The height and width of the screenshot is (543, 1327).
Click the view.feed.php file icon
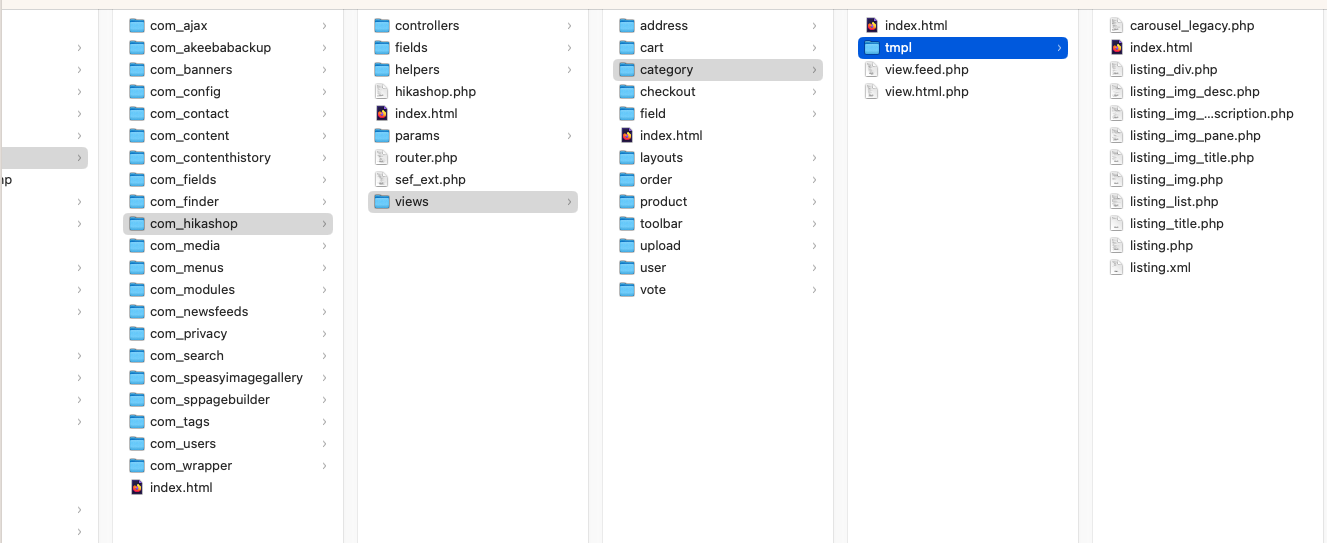tap(871, 70)
